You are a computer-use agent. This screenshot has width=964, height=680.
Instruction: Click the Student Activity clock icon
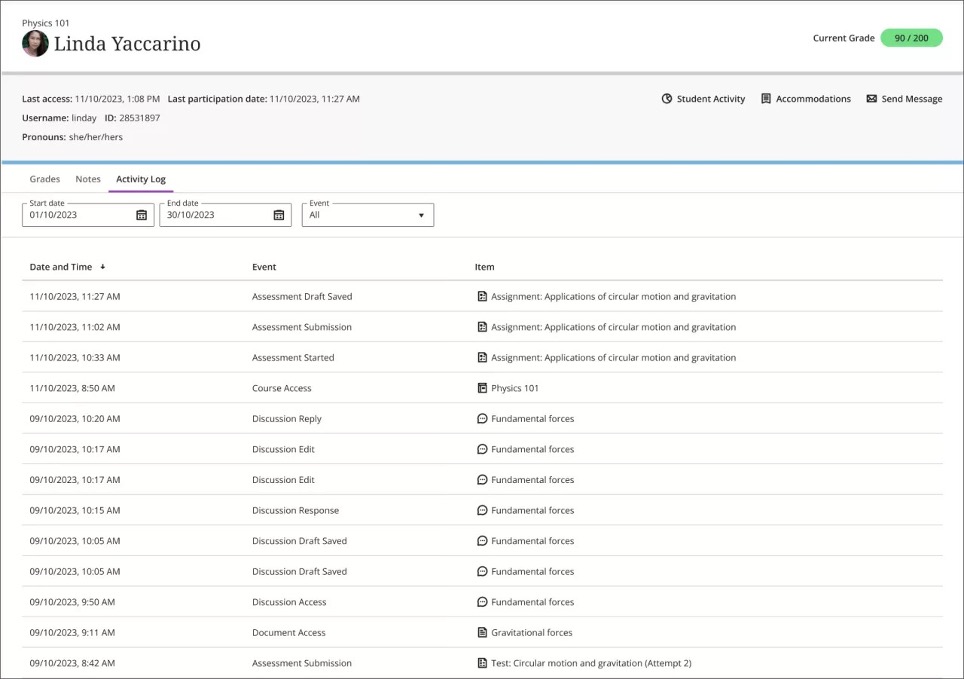666,99
